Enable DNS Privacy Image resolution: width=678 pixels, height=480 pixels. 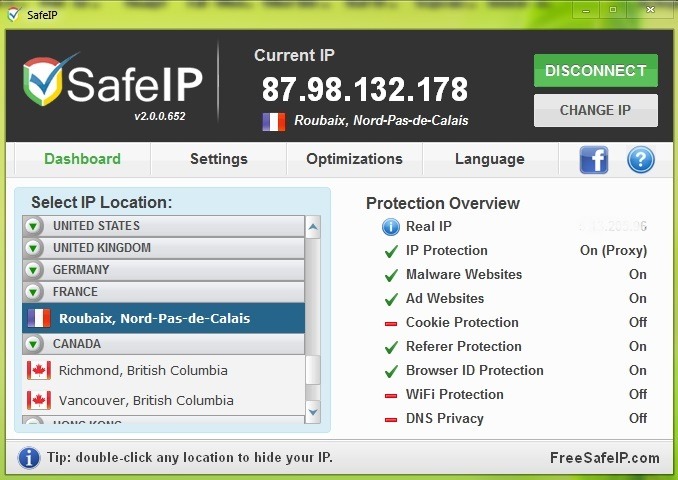click(x=391, y=419)
